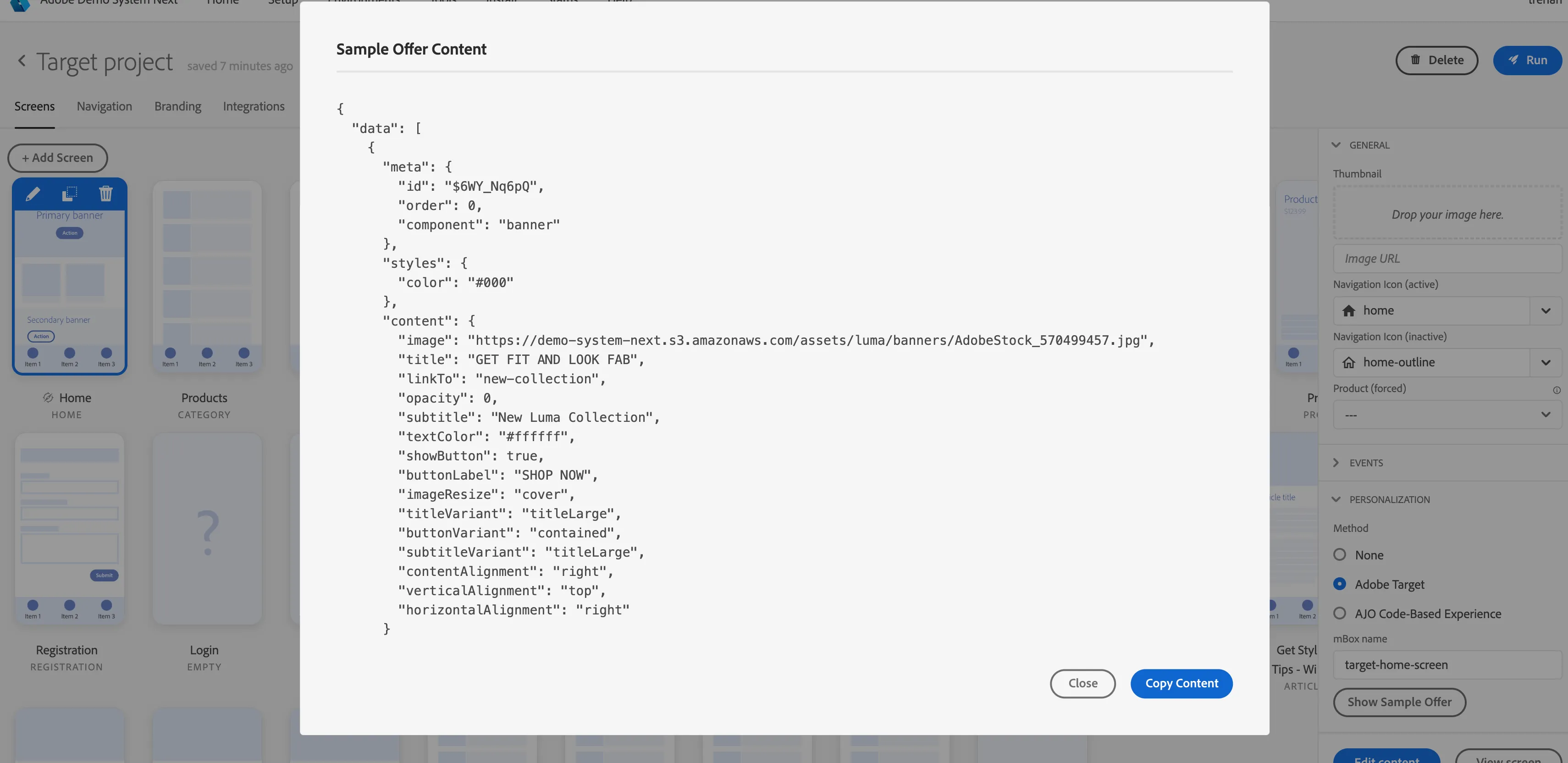
Task: Click the "buttonLabel": "SHOP NOW" line
Action: 498,475
